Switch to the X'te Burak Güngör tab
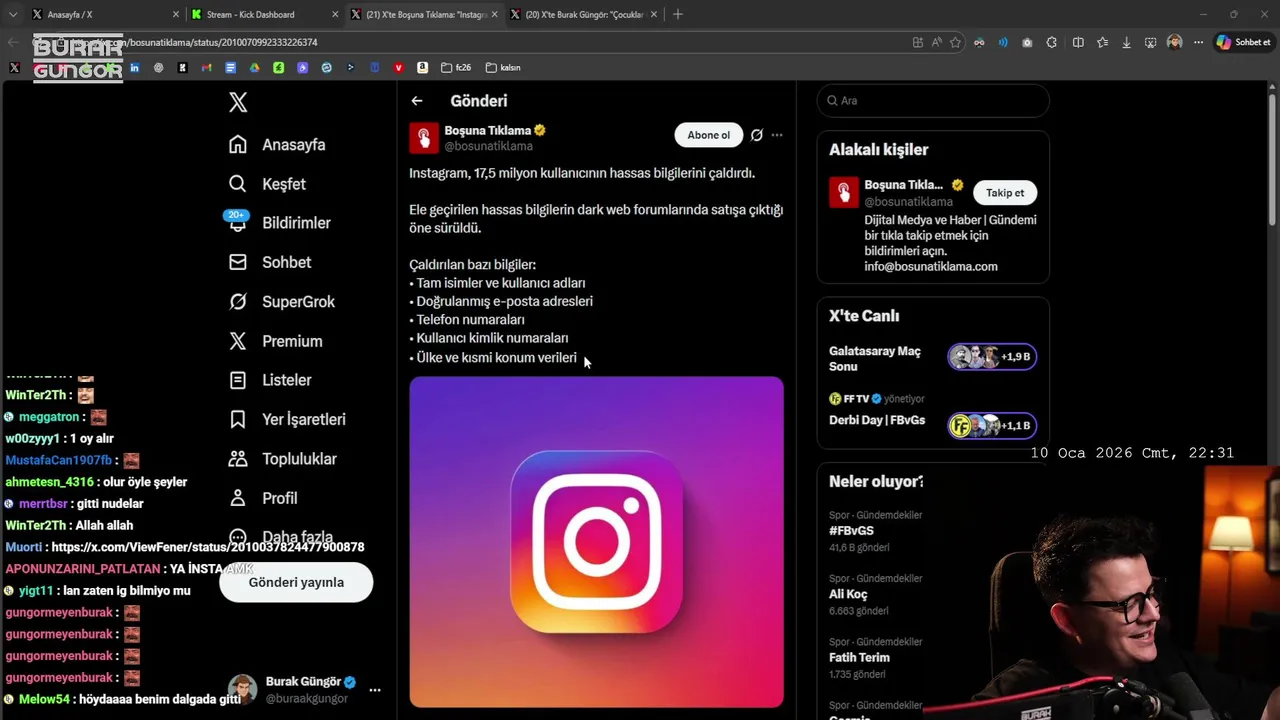Image resolution: width=1280 pixels, height=720 pixels. pyautogui.click(x=585, y=14)
